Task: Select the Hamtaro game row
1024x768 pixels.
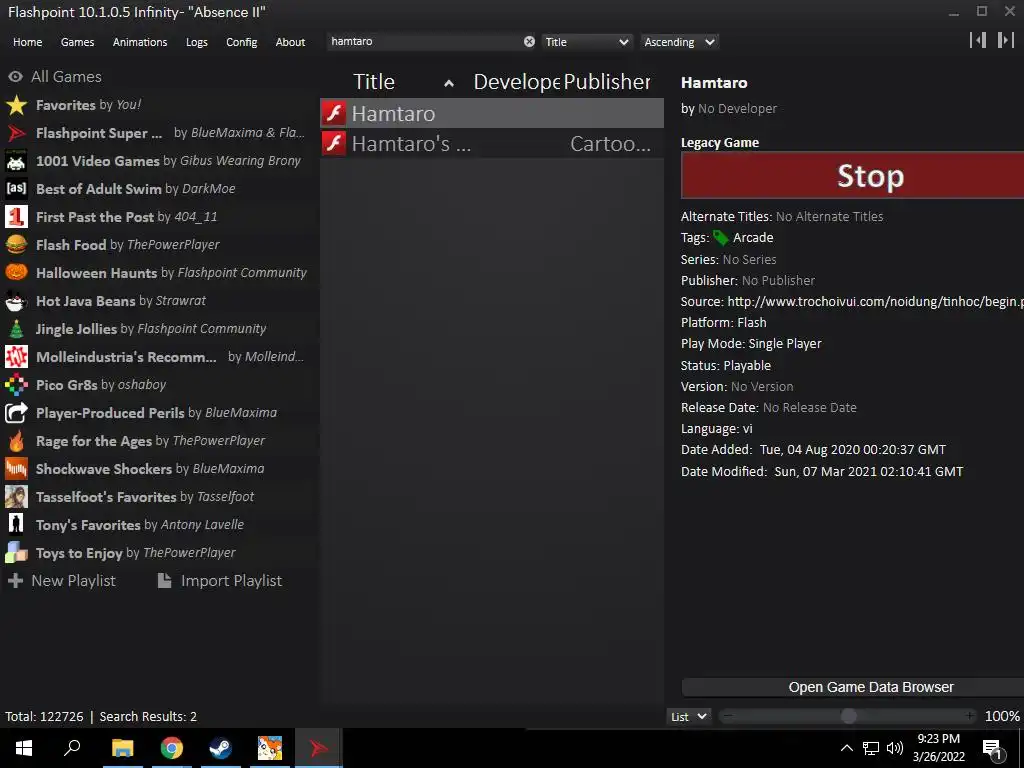Action: coord(492,113)
